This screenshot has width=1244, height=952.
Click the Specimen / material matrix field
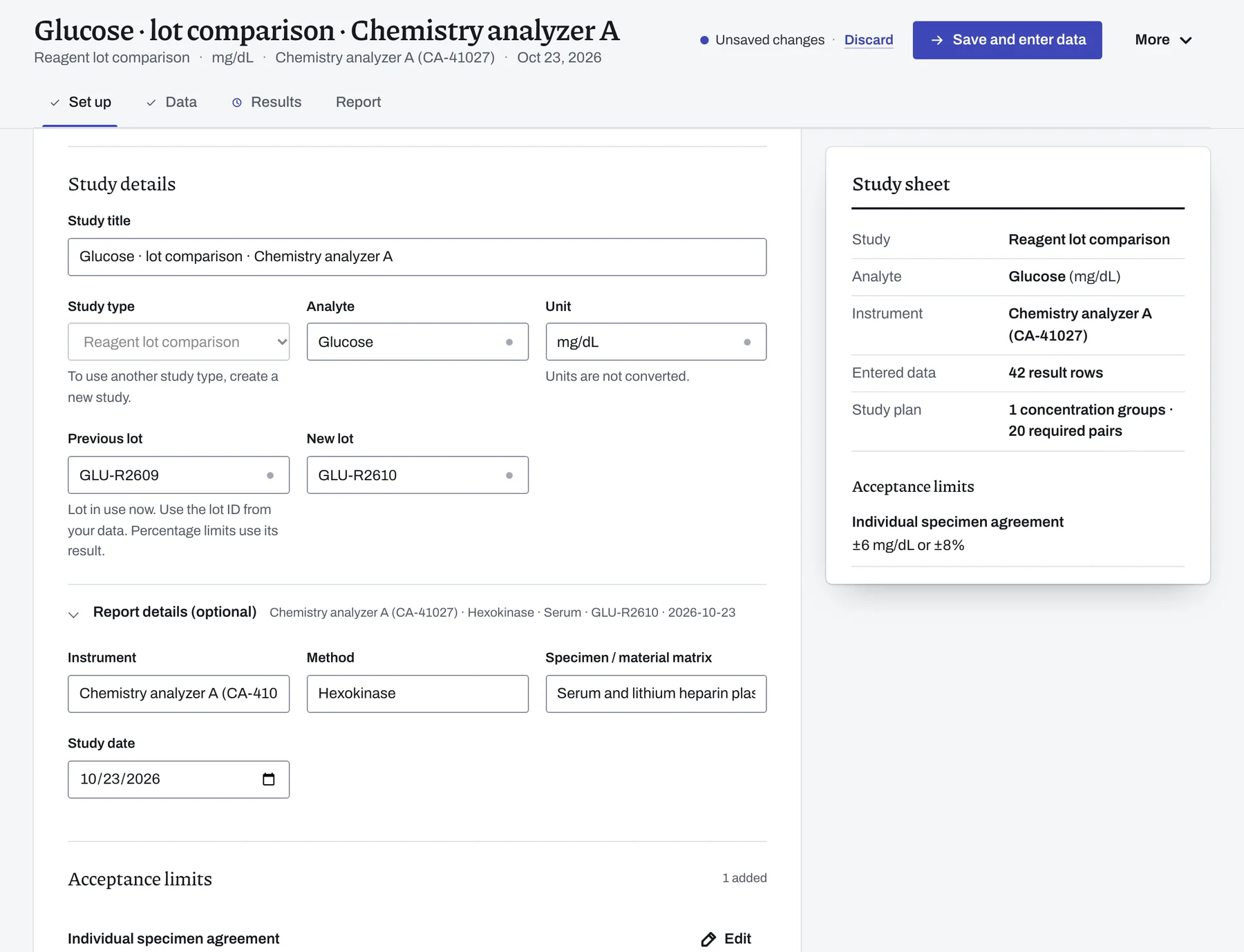coord(656,694)
